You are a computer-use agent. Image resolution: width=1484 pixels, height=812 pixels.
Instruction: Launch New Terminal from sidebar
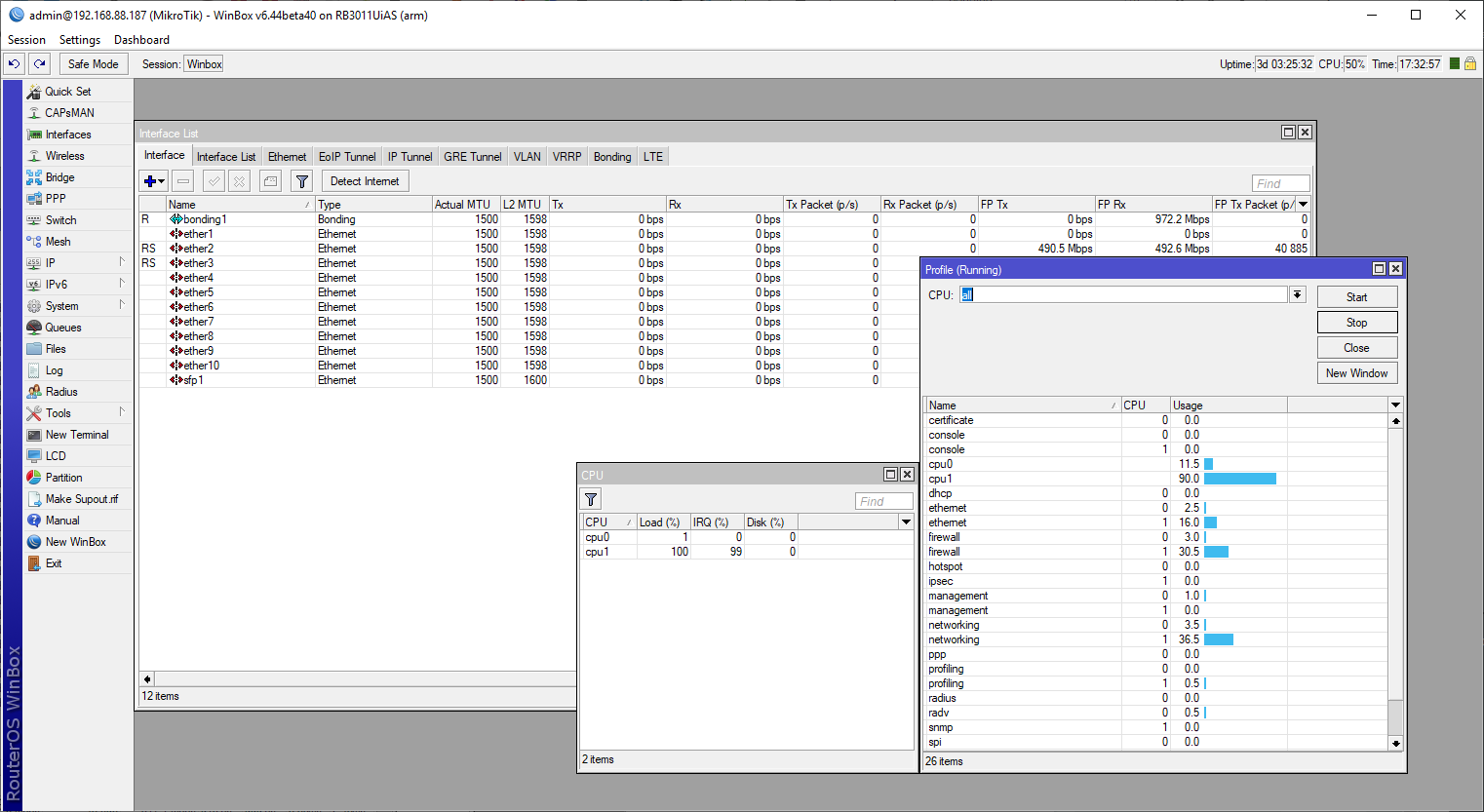[x=76, y=435]
